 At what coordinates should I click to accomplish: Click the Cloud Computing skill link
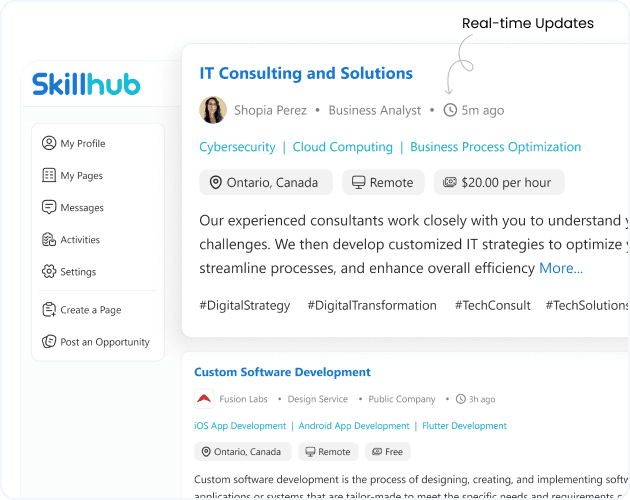[343, 147]
